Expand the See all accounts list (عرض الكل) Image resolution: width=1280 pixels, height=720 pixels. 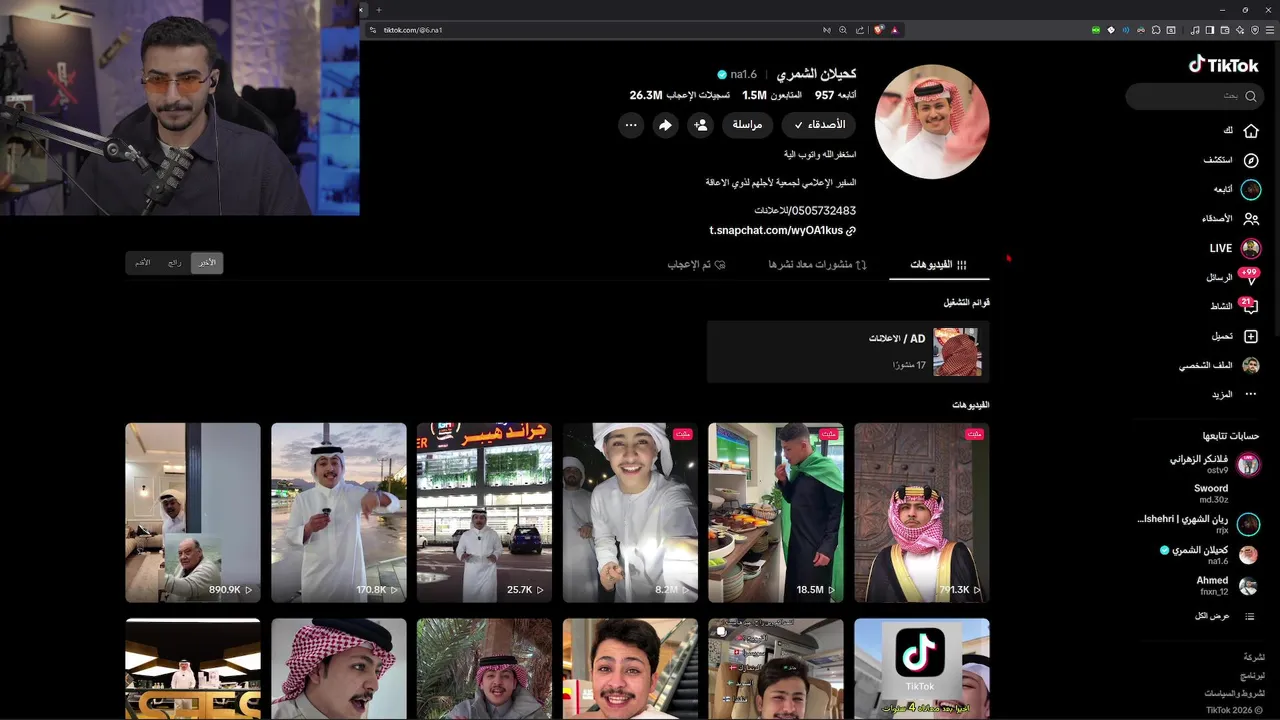tap(1225, 616)
